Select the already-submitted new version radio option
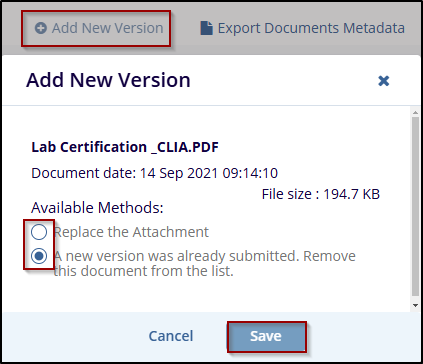This screenshot has width=423, height=364. coord(39,256)
